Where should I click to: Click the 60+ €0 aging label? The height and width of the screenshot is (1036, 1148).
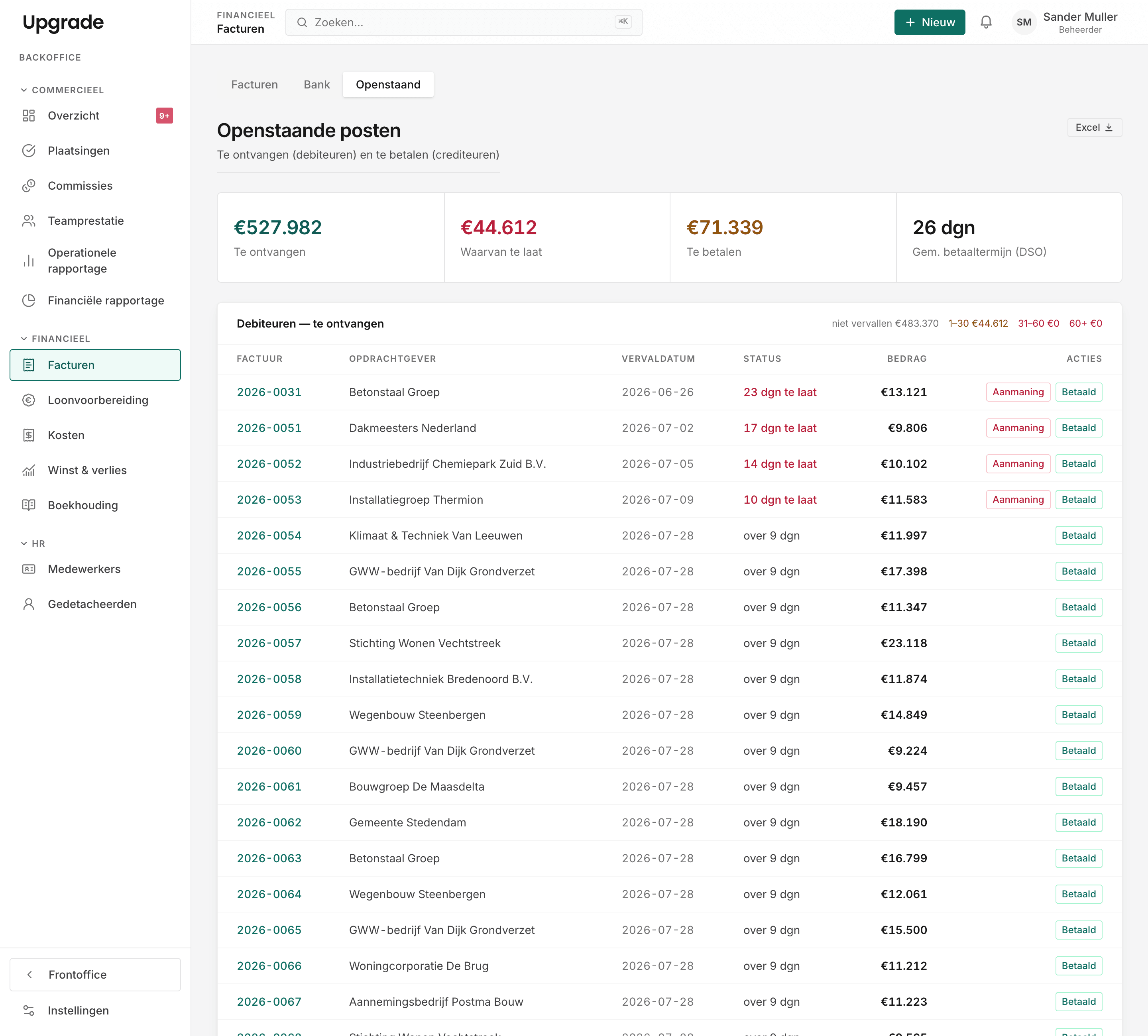click(x=1085, y=323)
